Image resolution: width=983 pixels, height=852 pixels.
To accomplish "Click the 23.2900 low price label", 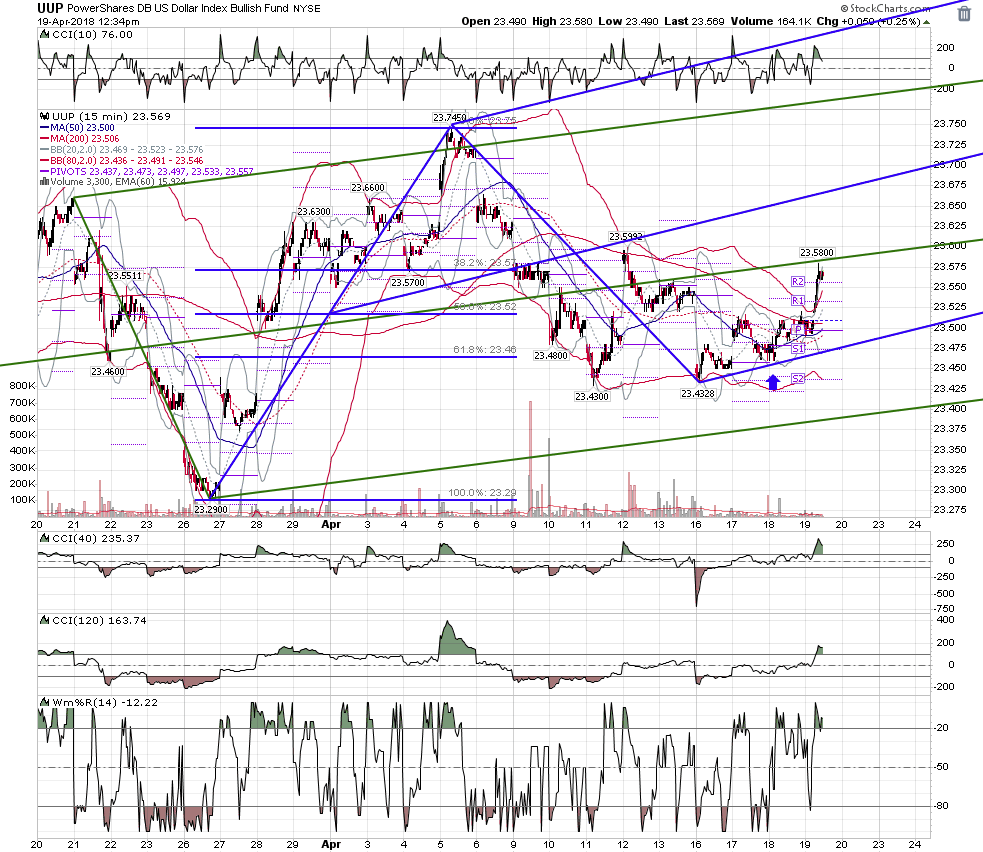I will click(x=211, y=510).
